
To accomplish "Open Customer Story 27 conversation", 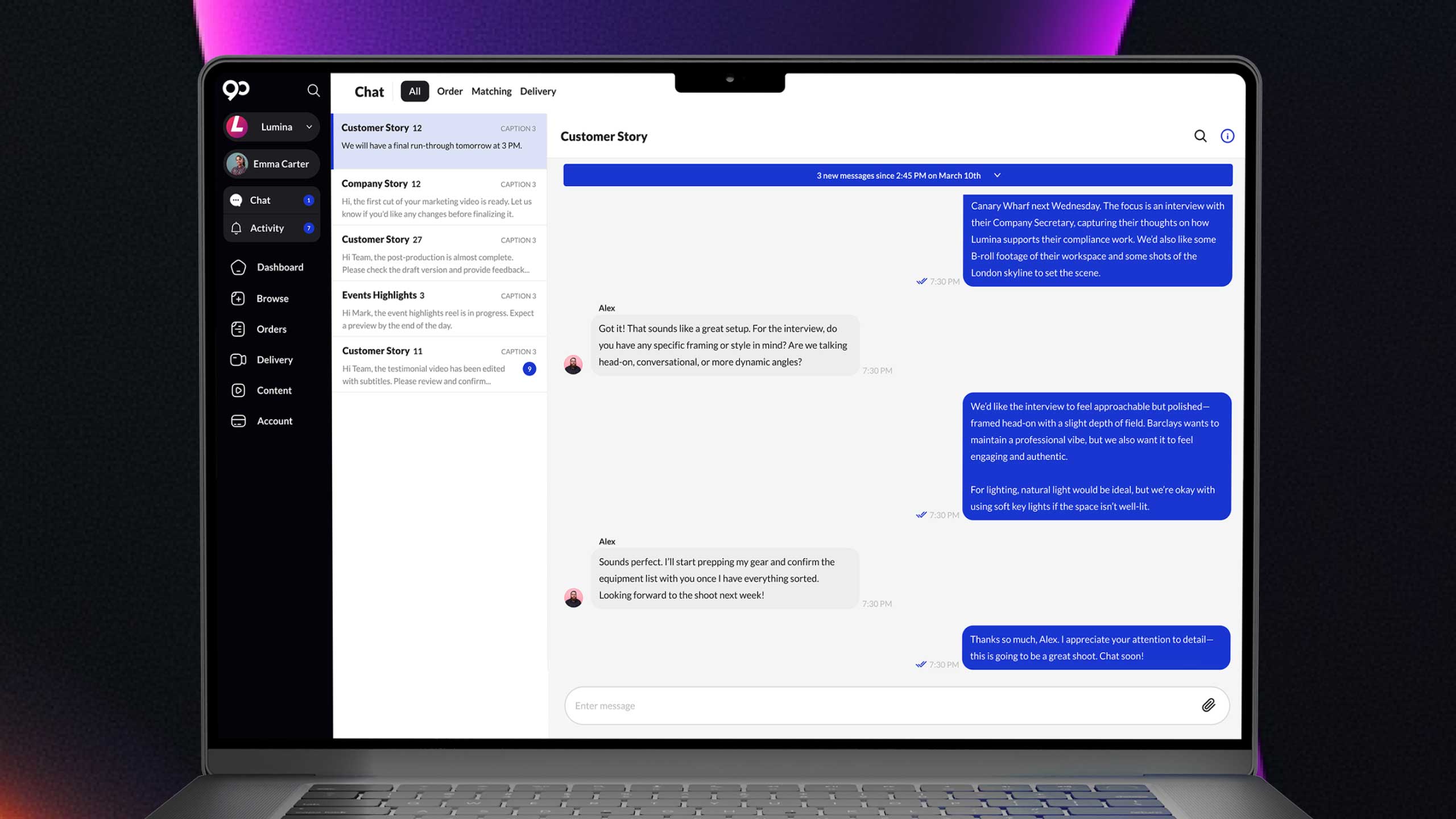I will 439,253.
